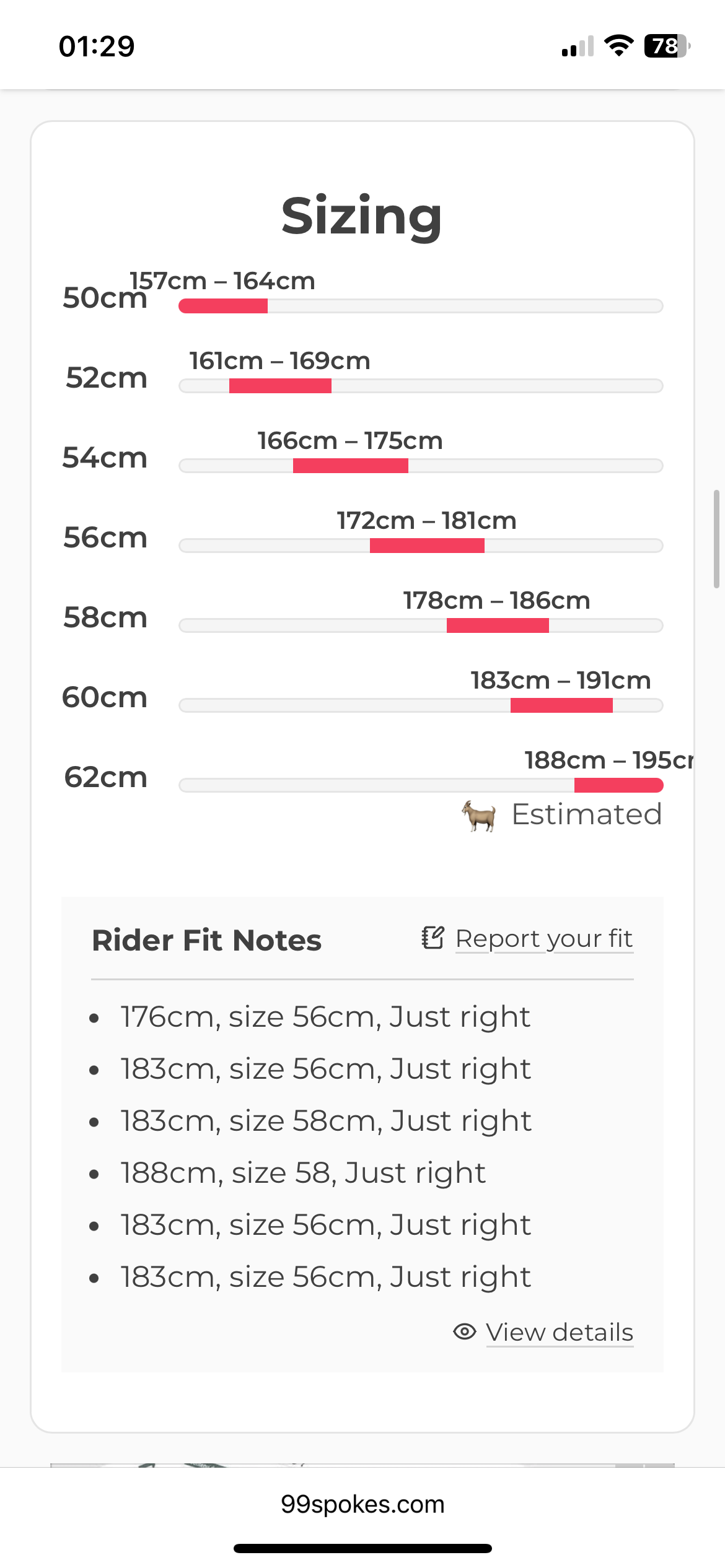The image size is (725, 1568).
Task: Tap the eye icon beside View details
Action: [465, 1331]
